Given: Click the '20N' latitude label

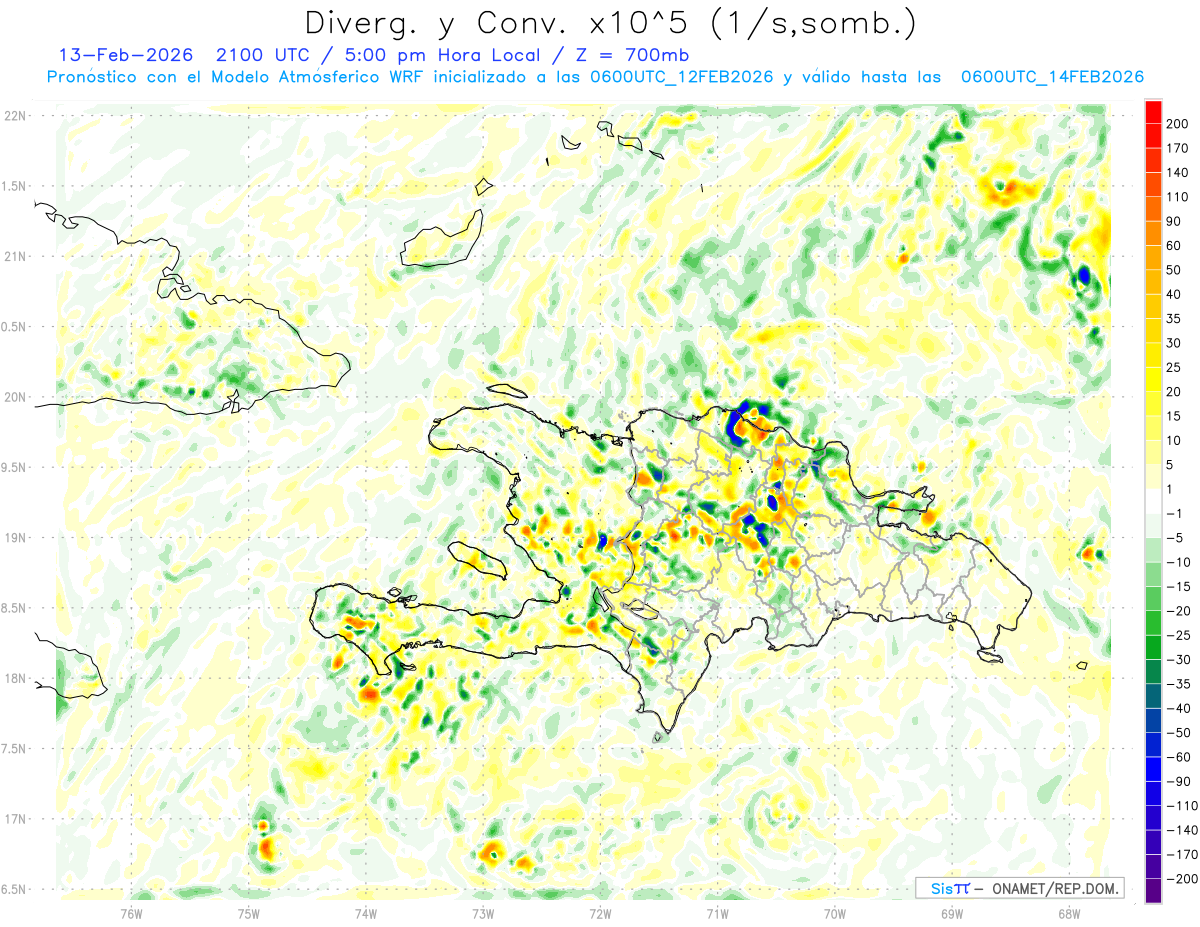Looking at the screenshot, I should [14, 397].
